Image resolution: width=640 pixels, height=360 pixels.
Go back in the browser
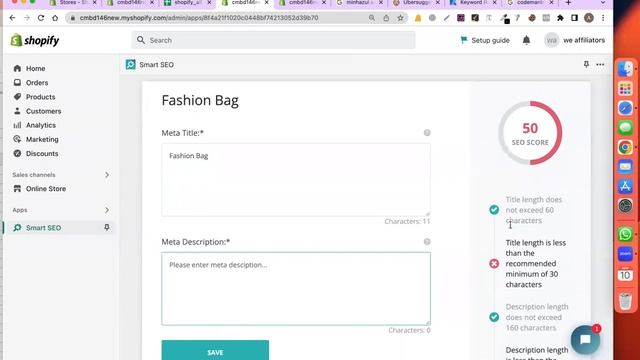point(12,18)
